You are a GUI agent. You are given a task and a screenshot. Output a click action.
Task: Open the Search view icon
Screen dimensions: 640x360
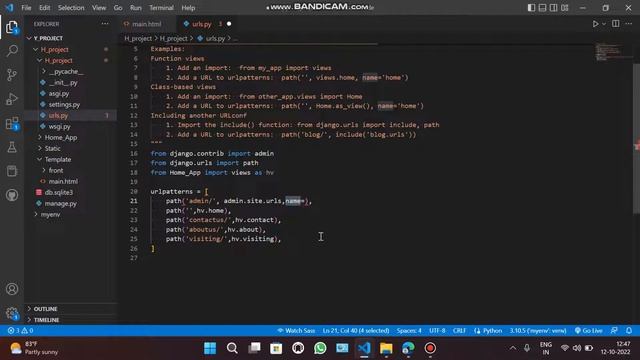point(12,51)
